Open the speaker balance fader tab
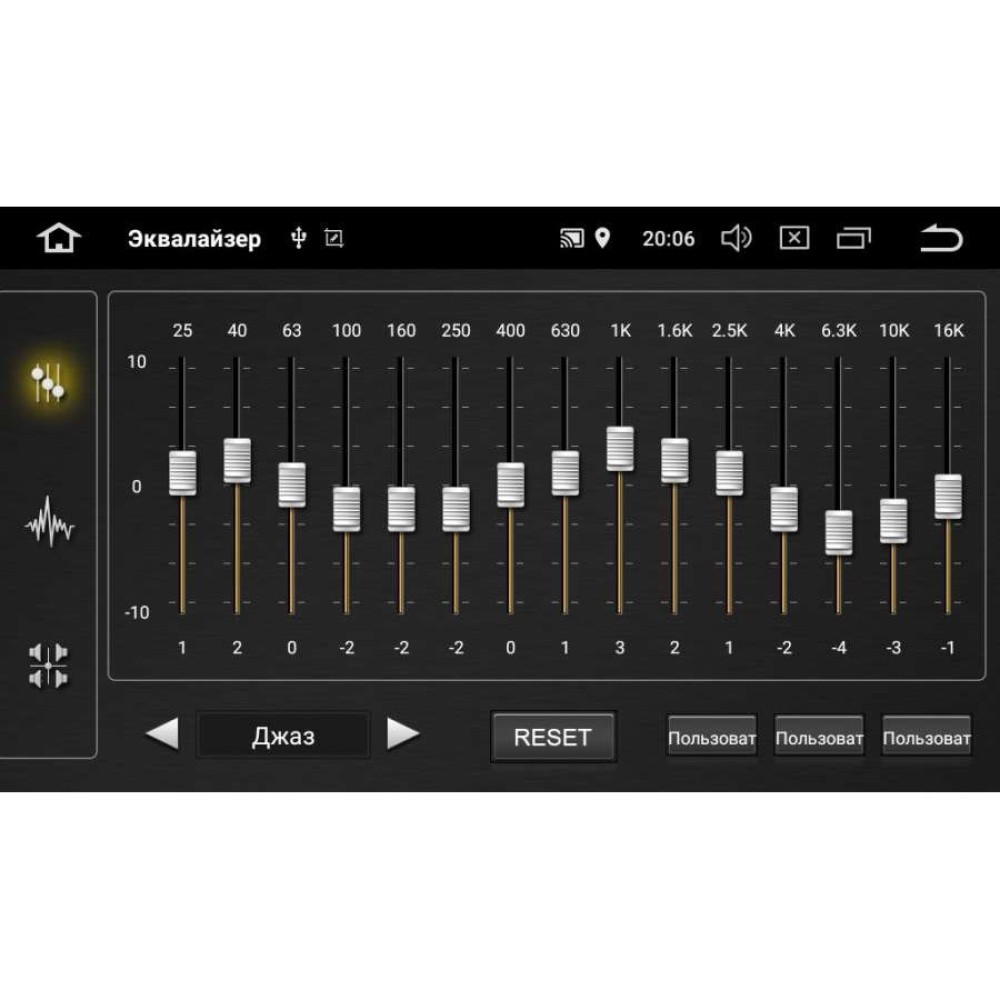 point(48,666)
